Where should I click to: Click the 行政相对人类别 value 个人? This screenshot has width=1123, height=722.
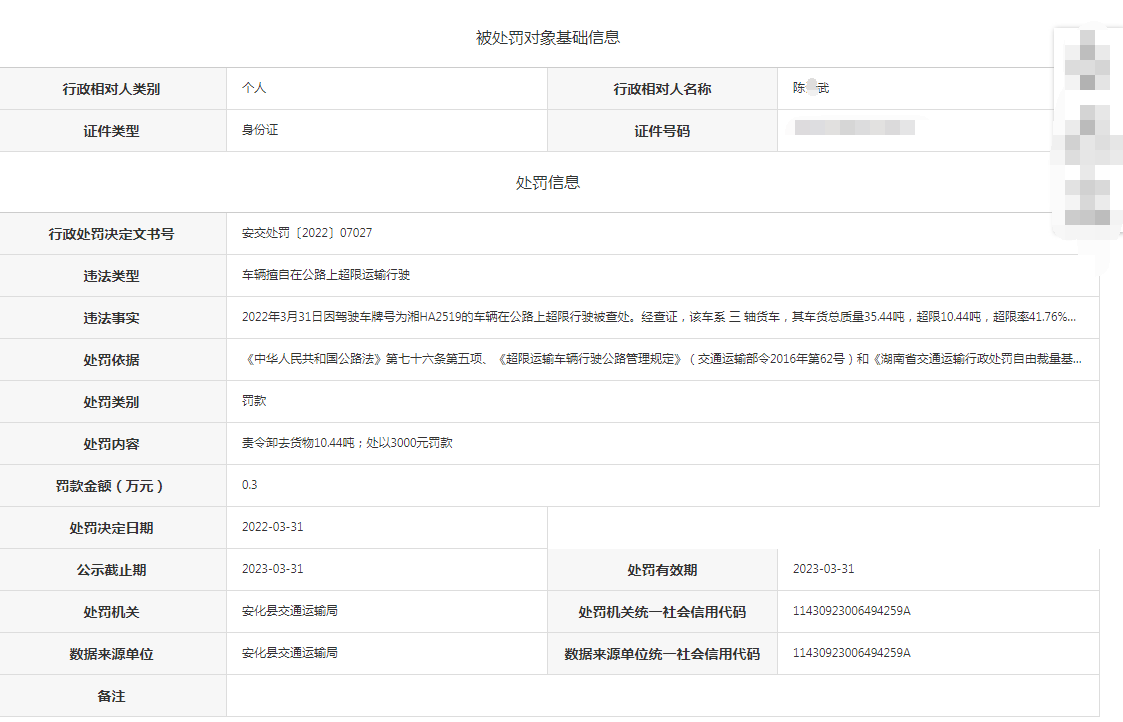pyautogui.click(x=254, y=88)
